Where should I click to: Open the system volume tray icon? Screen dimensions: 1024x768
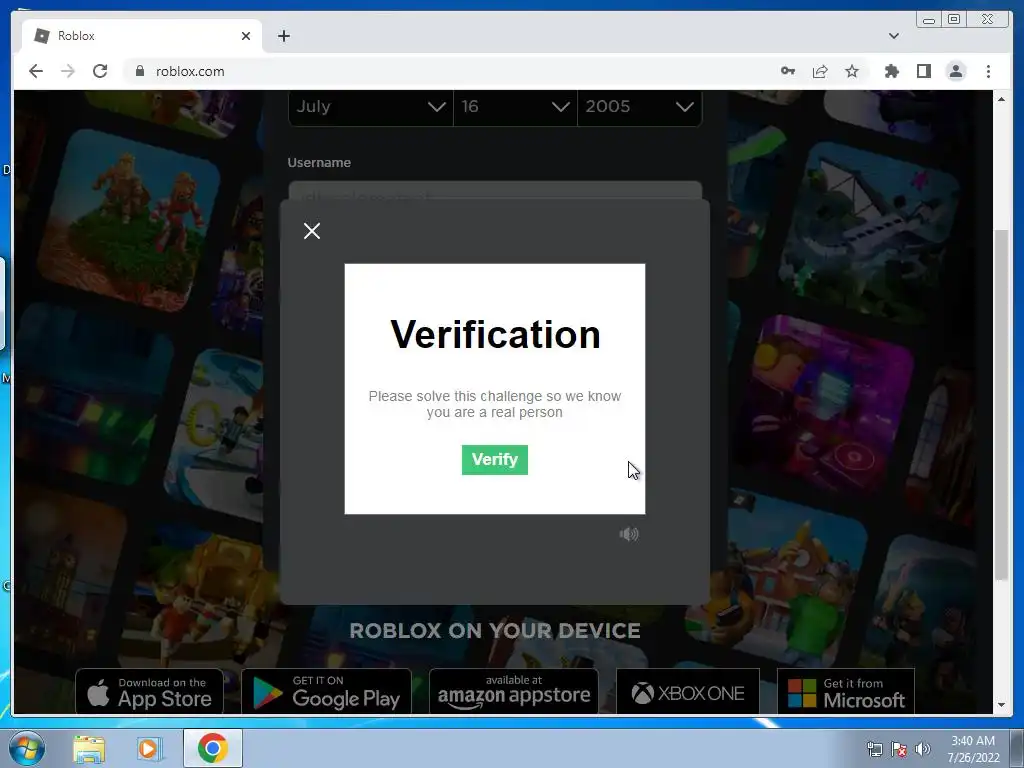pyautogui.click(x=922, y=749)
